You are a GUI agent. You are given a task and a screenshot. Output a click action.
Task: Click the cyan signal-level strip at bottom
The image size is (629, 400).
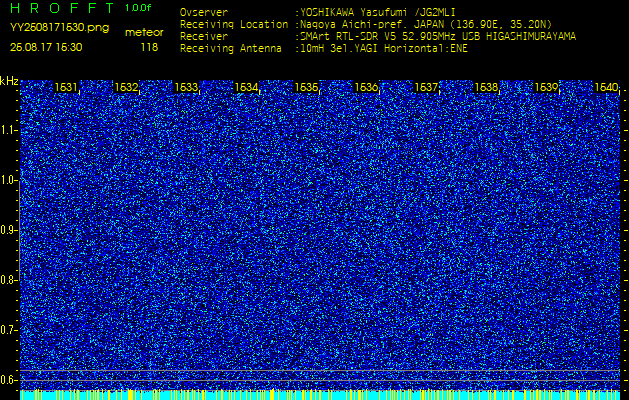click(x=321, y=395)
